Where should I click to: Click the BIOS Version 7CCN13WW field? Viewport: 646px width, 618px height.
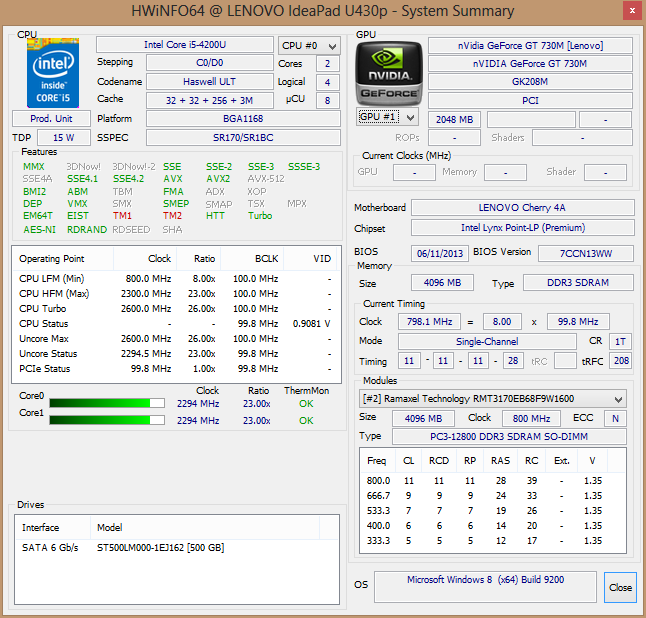[x=585, y=253]
